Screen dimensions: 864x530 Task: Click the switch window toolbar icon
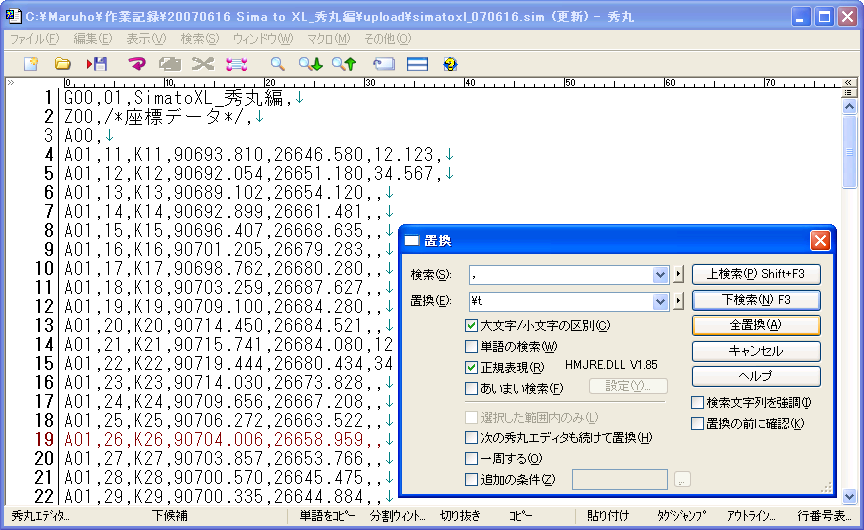coord(384,64)
